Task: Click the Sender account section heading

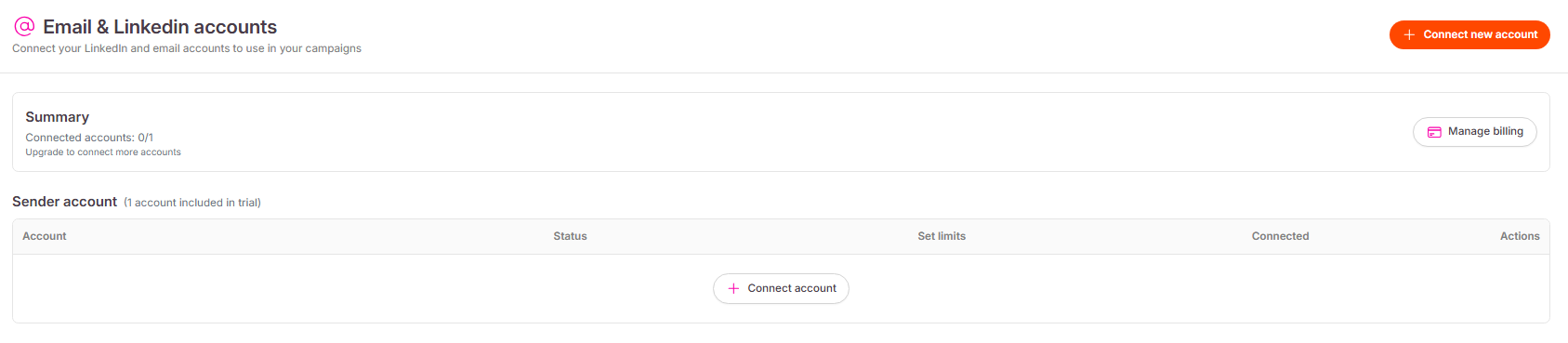Action: (65, 202)
